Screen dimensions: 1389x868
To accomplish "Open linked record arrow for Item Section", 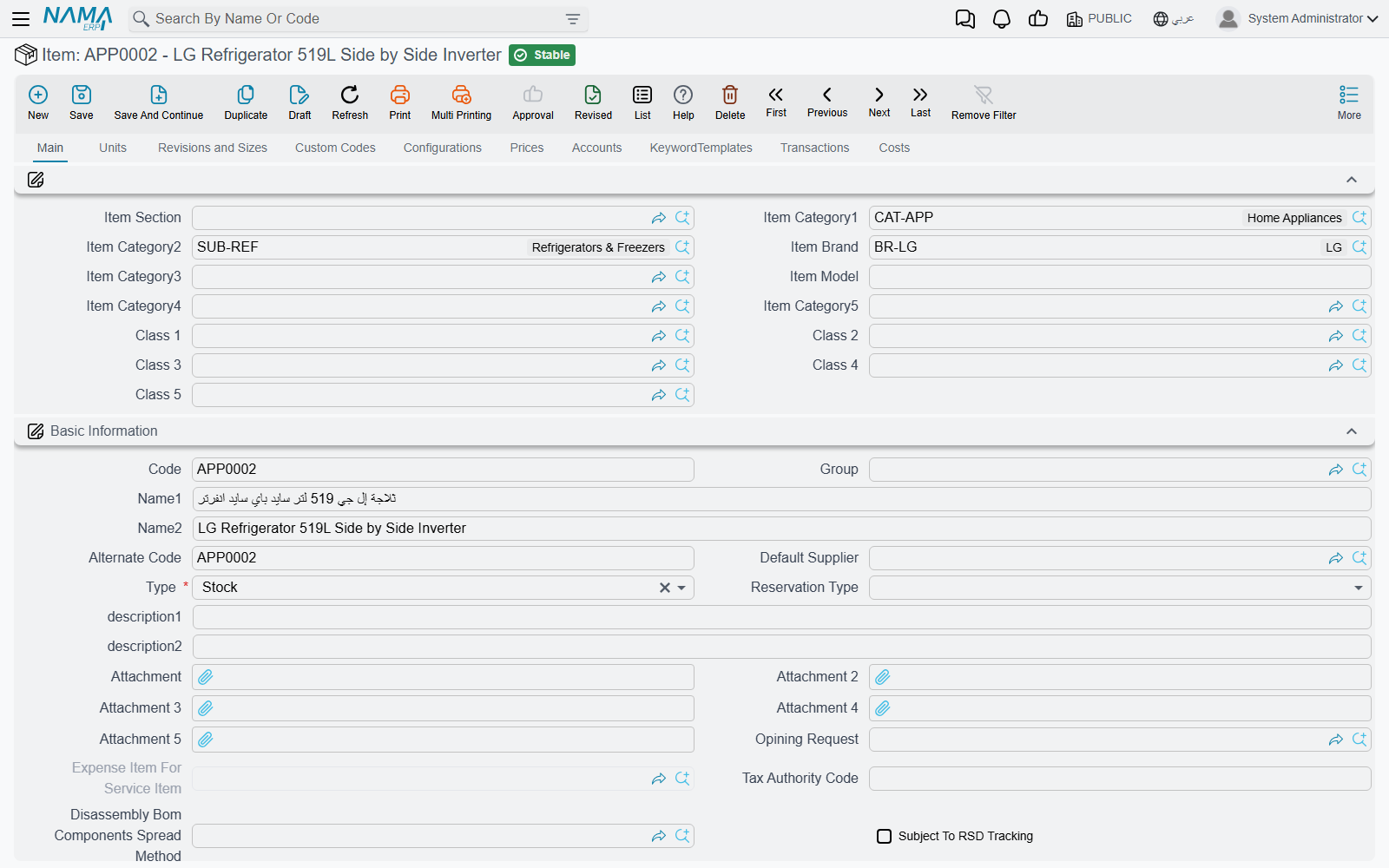I will (x=659, y=218).
